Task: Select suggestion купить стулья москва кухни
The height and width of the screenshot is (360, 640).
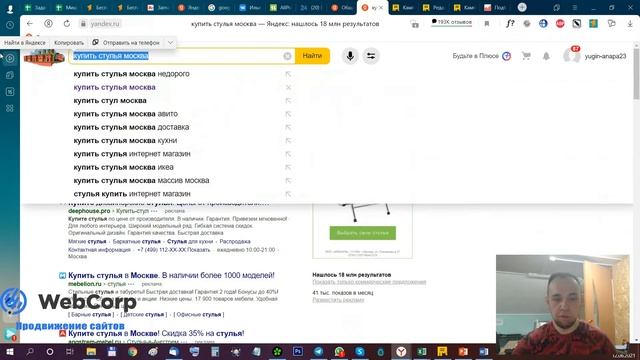Action: tap(125, 140)
